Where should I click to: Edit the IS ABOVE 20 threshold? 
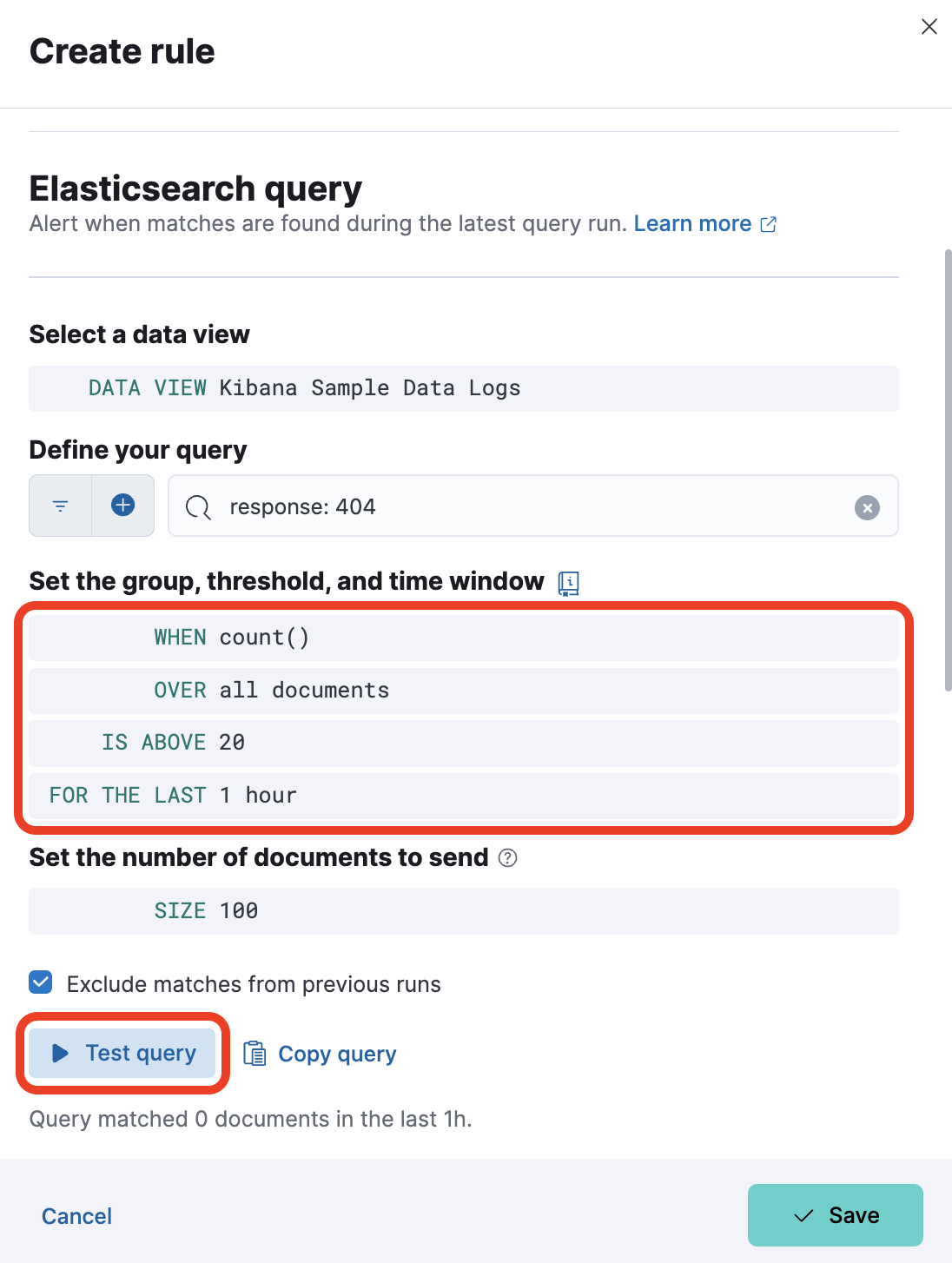(464, 743)
